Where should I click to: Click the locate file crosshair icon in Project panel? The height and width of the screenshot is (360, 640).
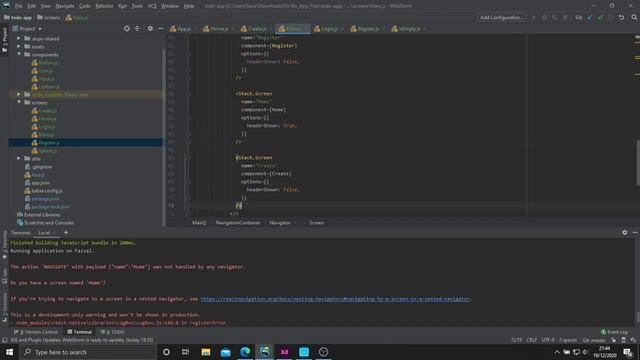pos(127,29)
